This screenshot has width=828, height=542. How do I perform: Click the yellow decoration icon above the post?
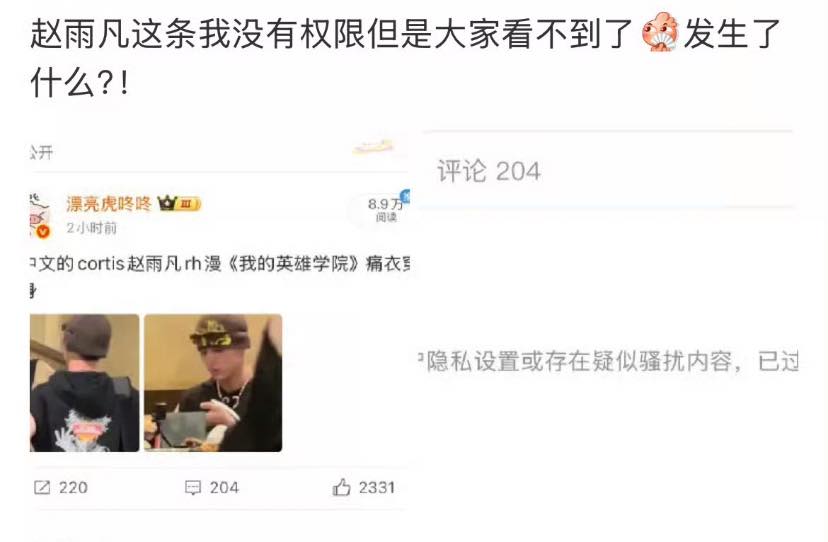373,147
